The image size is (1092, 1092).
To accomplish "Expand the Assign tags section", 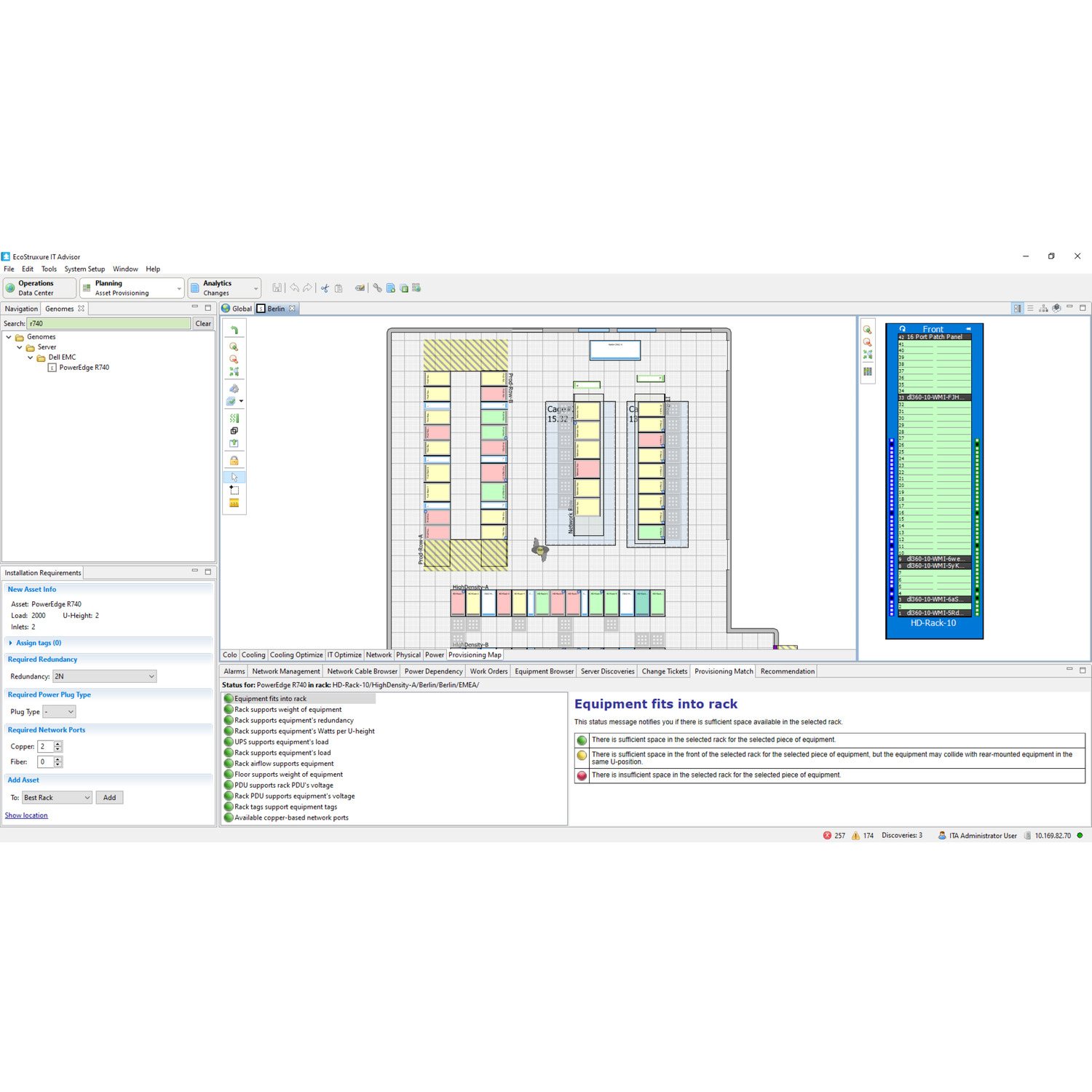I will (10, 643).
